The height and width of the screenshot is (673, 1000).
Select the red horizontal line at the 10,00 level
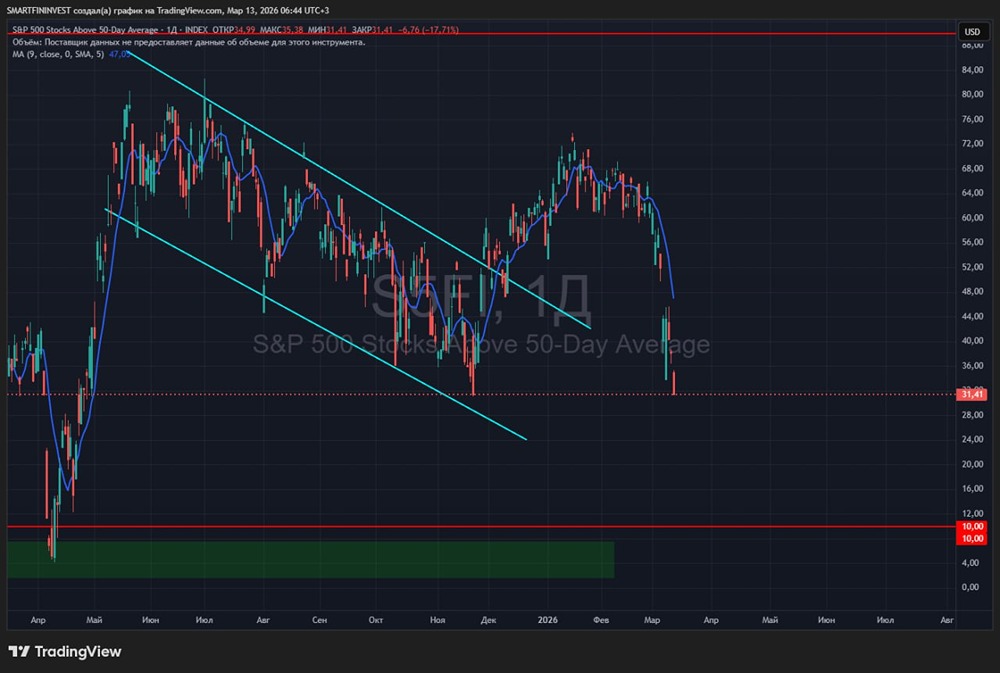pyautogui.click(x=482, y=526)
